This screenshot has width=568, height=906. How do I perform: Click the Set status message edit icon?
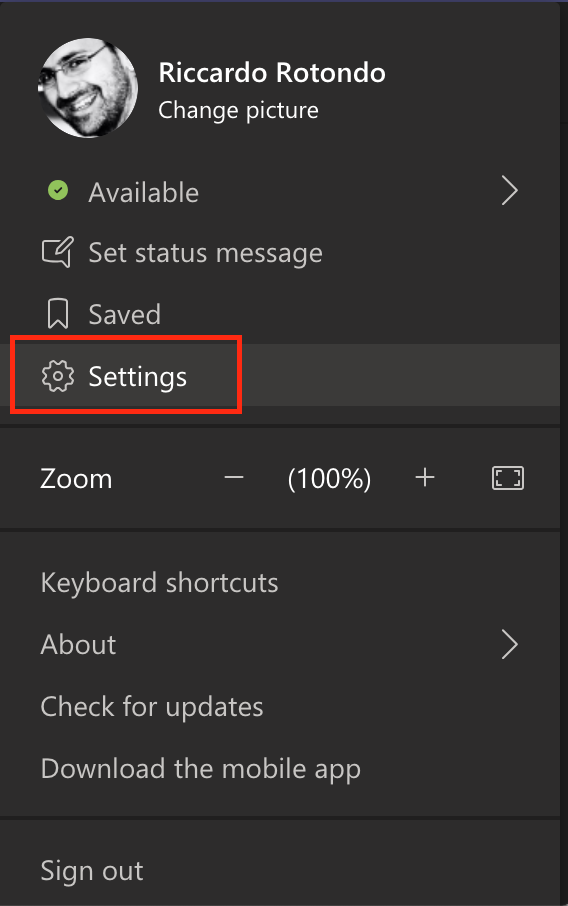pyautogui.click(x=58, y=253)
